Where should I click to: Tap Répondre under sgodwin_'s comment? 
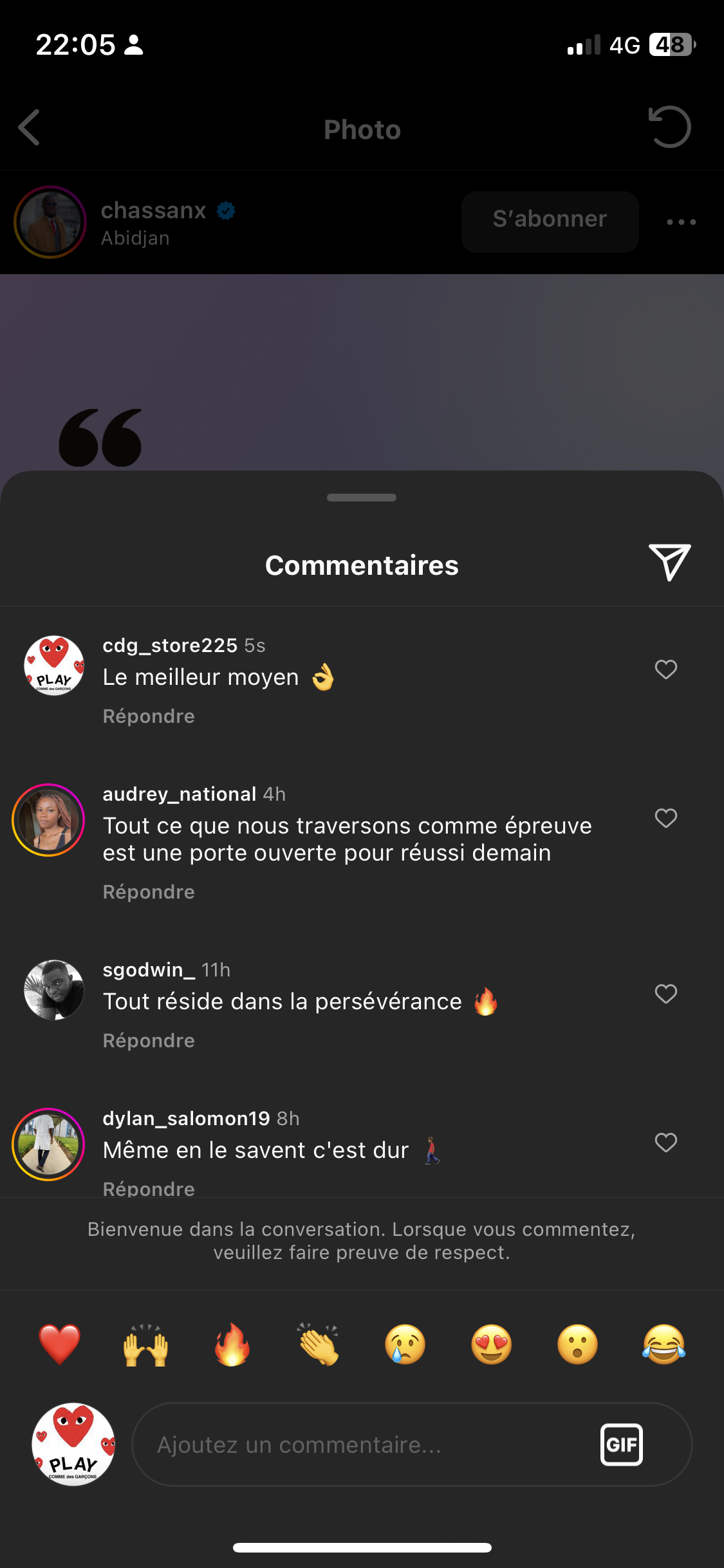click(x=149, y=1041)
